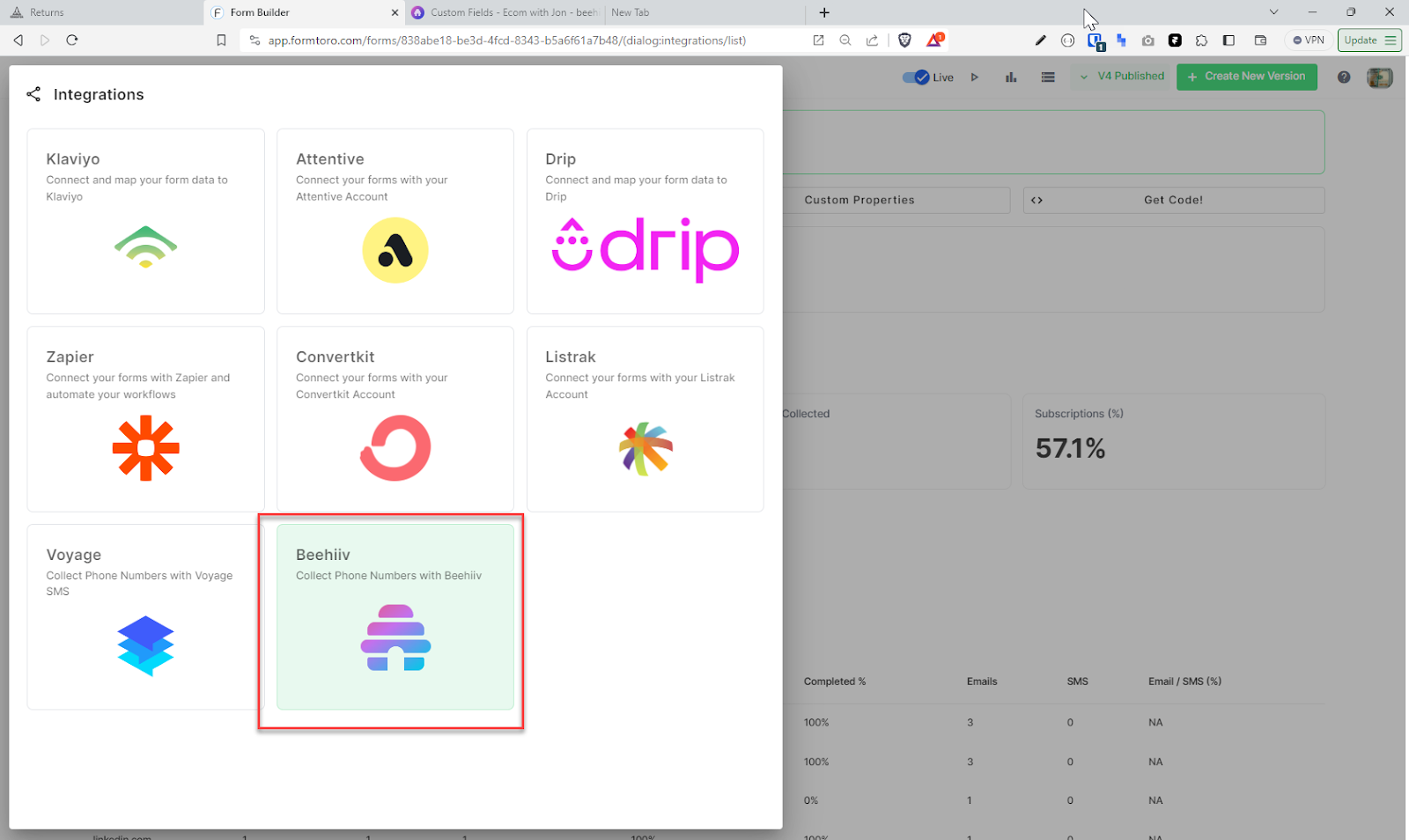This screenshot has height=840, width=1409.
Task: Close the Form Builder tab
Action: [x=395, y=12]
